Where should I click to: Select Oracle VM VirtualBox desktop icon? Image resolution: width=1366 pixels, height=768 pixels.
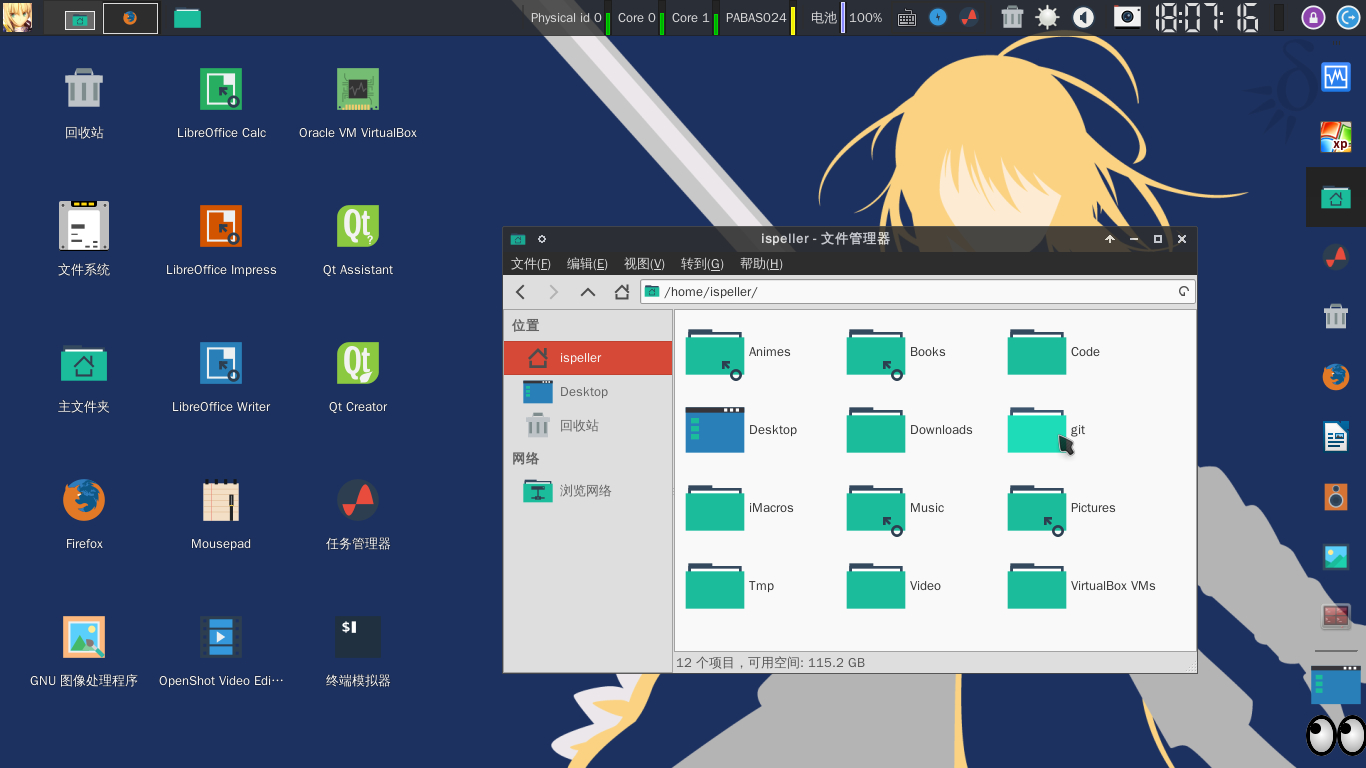point(358,104)
